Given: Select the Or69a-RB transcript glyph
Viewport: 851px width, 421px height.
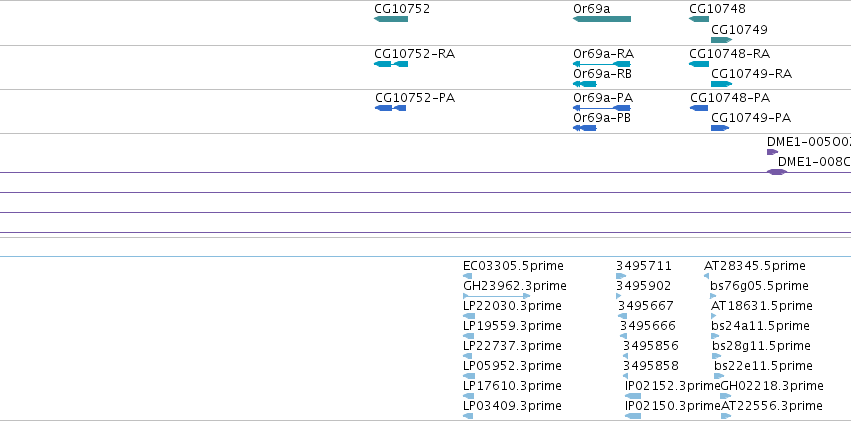Looking at the screenshot, I should click(585, 84).
